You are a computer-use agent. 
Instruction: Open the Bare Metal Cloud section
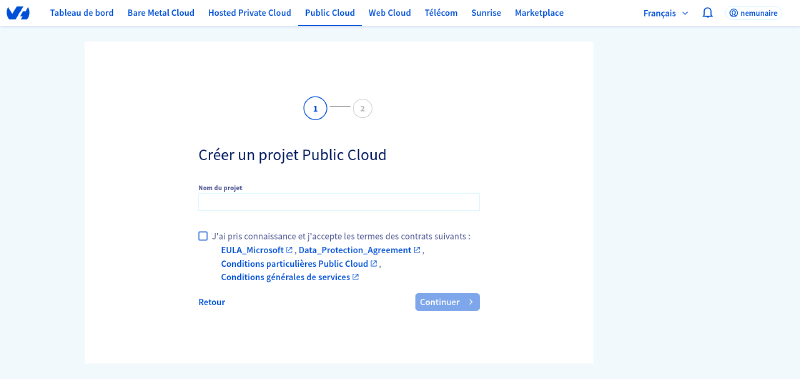tap(161, 13)
